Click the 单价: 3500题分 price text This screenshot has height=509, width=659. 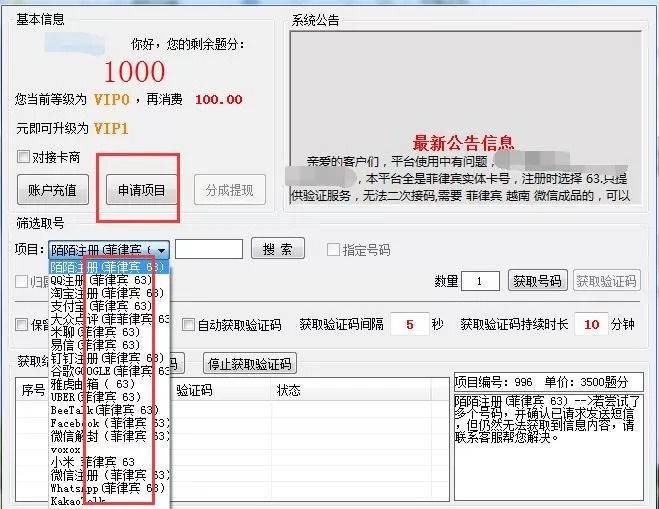(586, 382)
